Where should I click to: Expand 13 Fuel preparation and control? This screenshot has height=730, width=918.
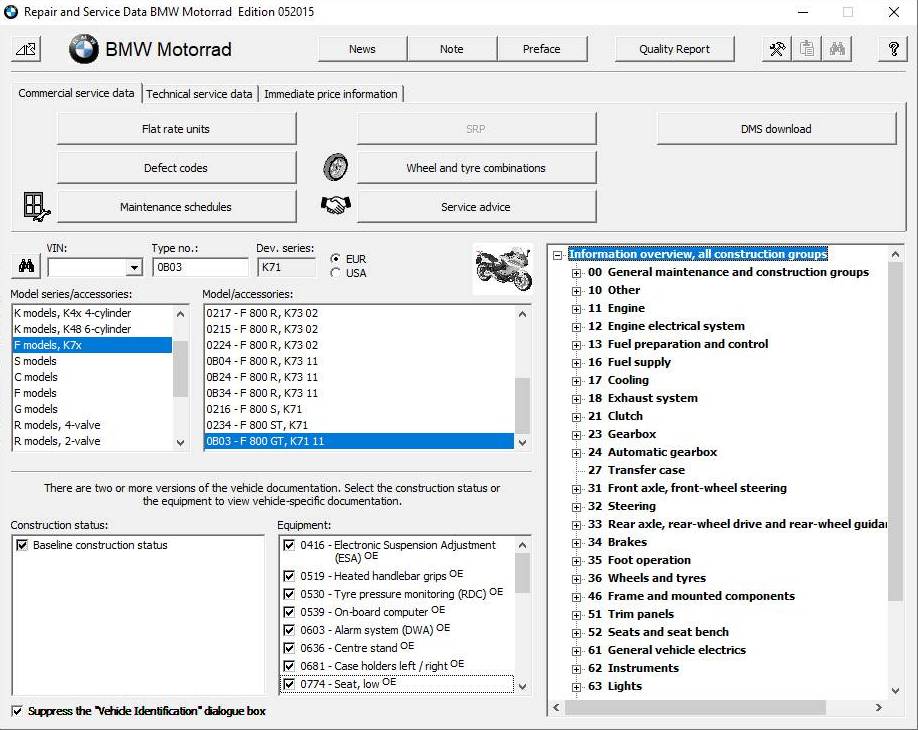click(577, 345)
